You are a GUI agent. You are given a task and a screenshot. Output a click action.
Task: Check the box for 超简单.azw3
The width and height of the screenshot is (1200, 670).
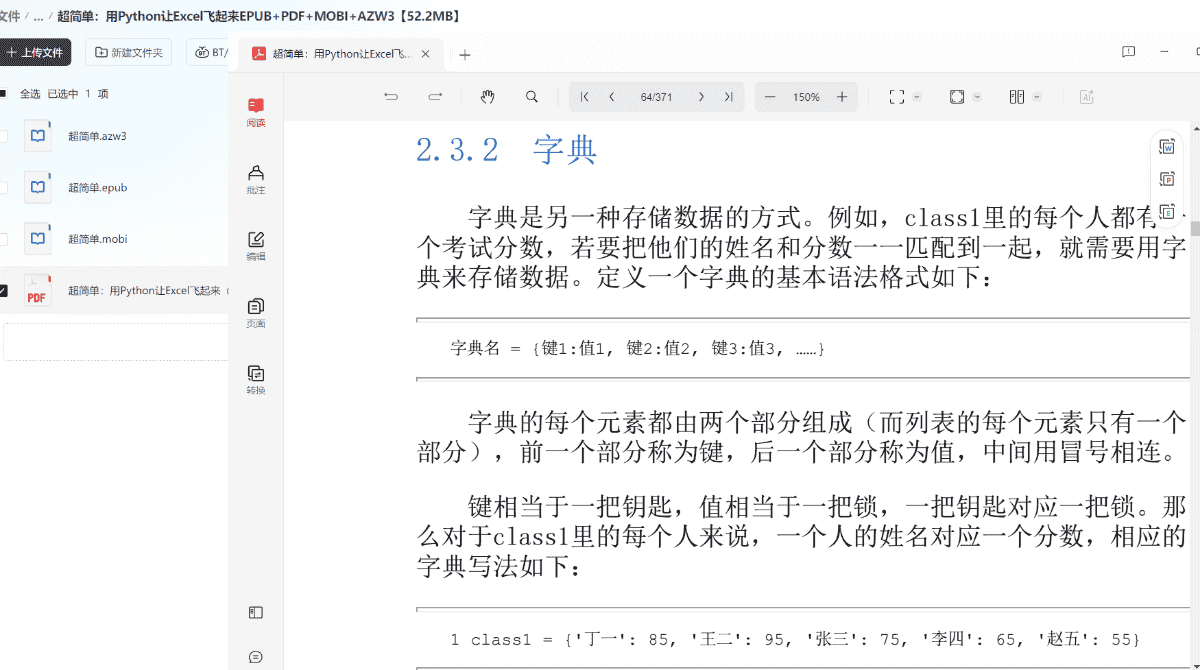tap(3, 136)
